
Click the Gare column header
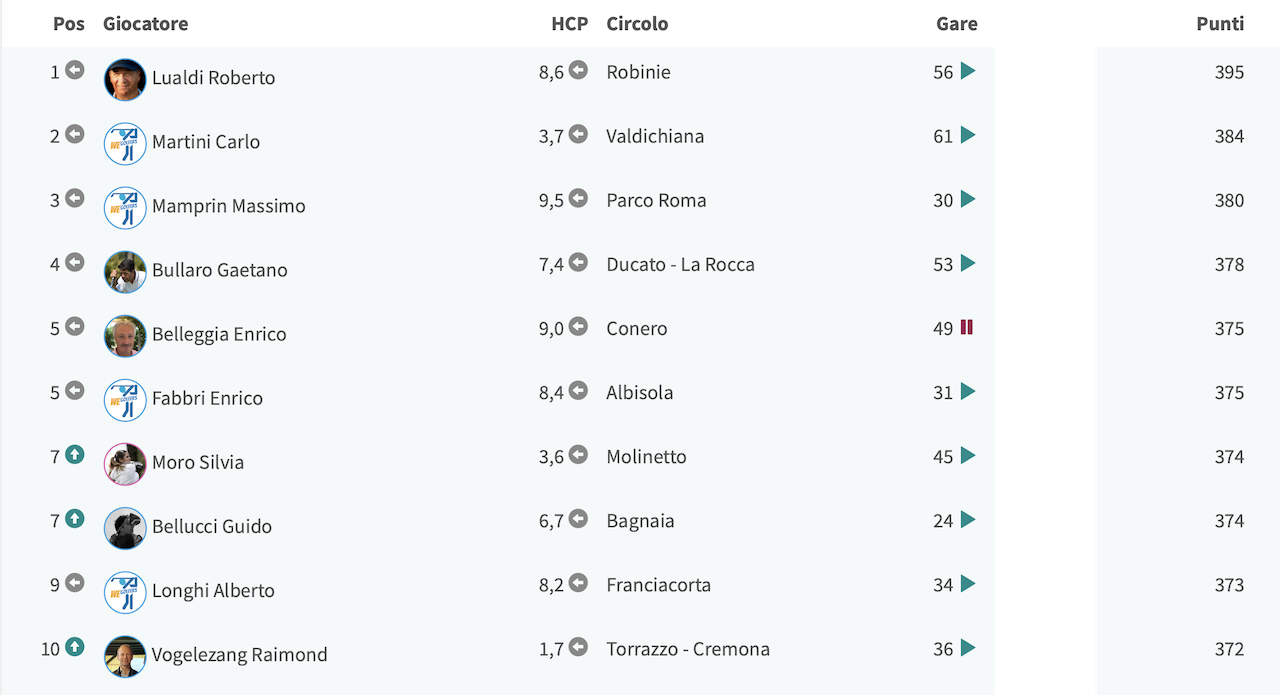click(x=957, y=23)
